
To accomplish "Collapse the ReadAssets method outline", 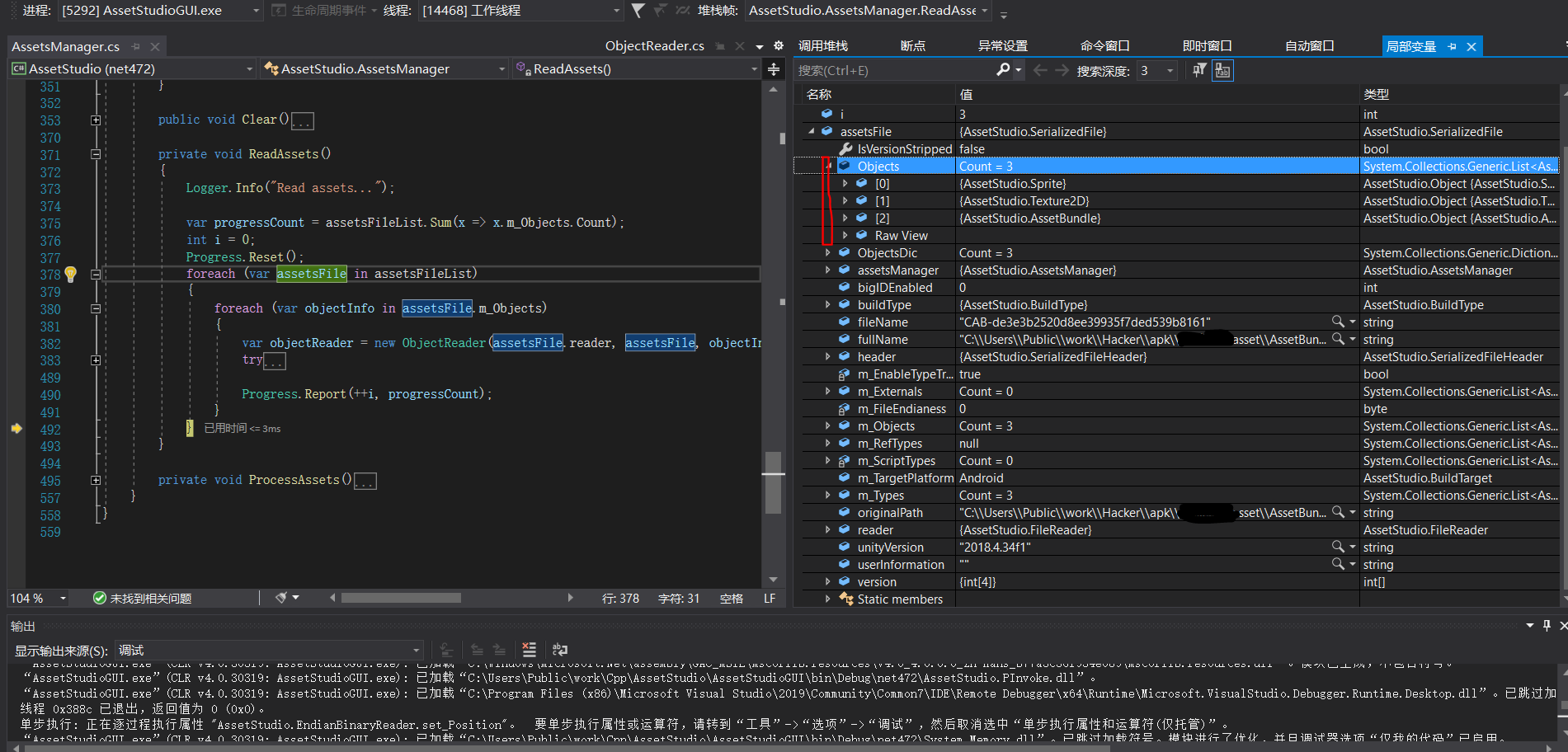I will 96,154.
